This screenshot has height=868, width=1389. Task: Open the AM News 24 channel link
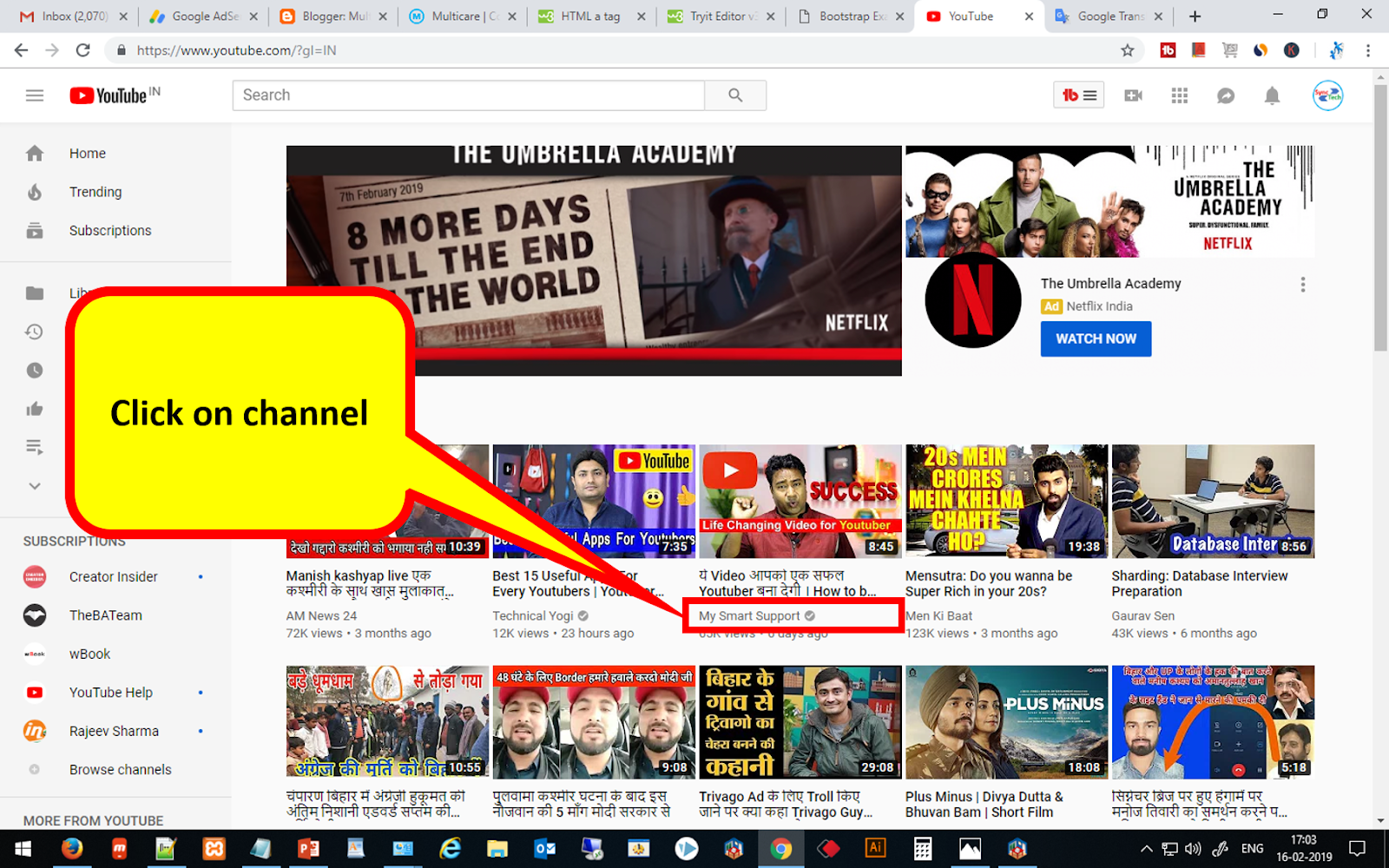pyautogui.click(x=321, y=616)
